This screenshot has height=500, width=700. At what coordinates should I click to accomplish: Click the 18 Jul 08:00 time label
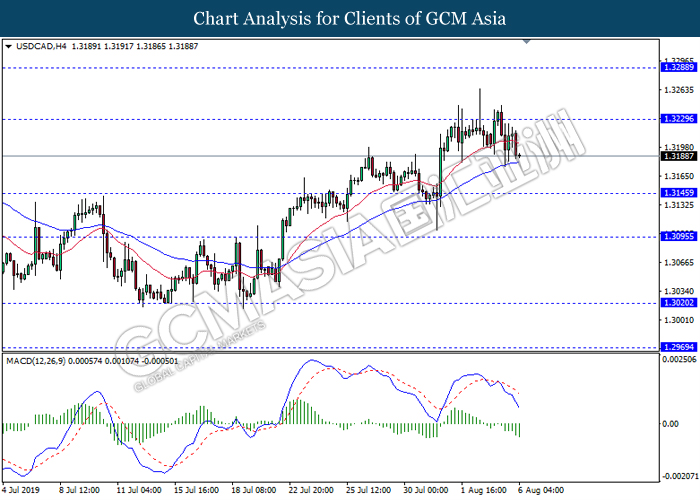click(254, 490)
